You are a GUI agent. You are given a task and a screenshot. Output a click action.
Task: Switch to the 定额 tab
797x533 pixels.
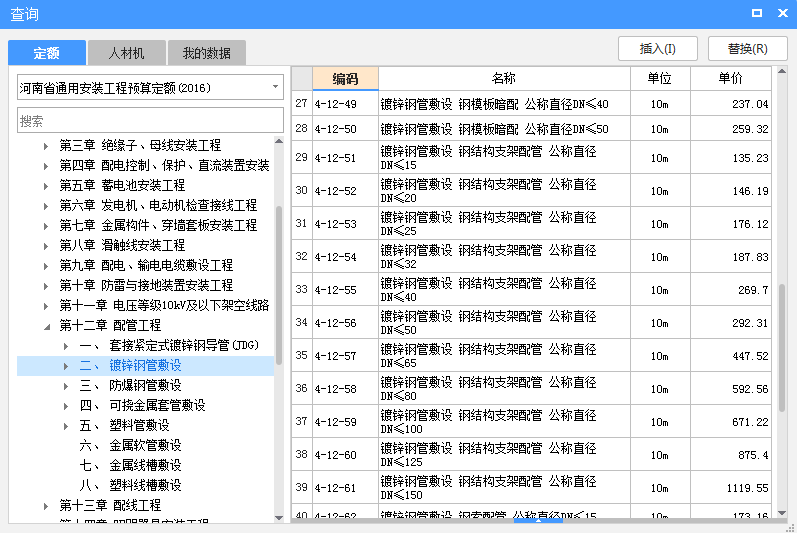click(47, 53)
